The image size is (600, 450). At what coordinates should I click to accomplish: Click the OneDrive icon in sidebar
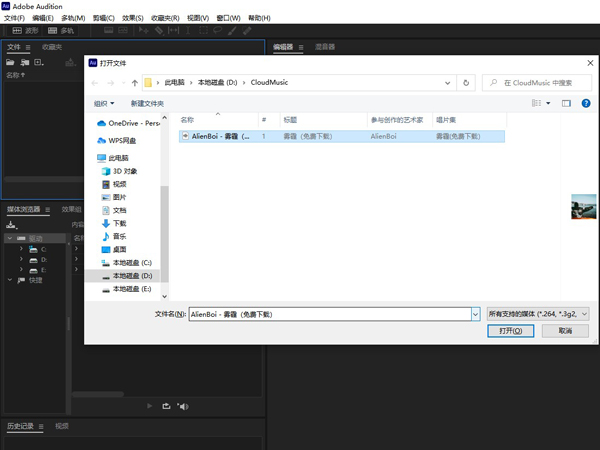pyautogui.click(x=101, y=124)
